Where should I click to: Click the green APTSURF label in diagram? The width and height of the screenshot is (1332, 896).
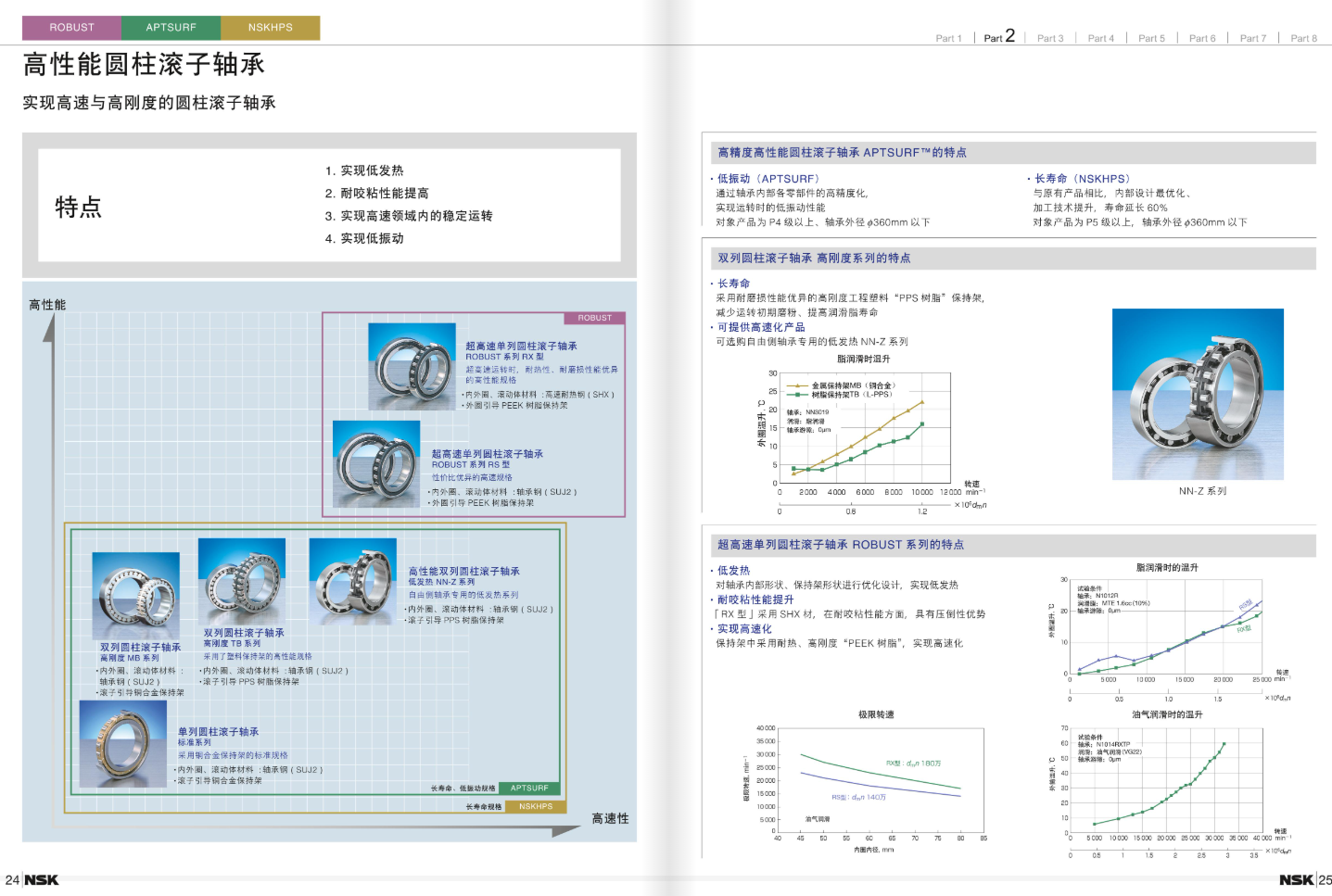[529, 789]
